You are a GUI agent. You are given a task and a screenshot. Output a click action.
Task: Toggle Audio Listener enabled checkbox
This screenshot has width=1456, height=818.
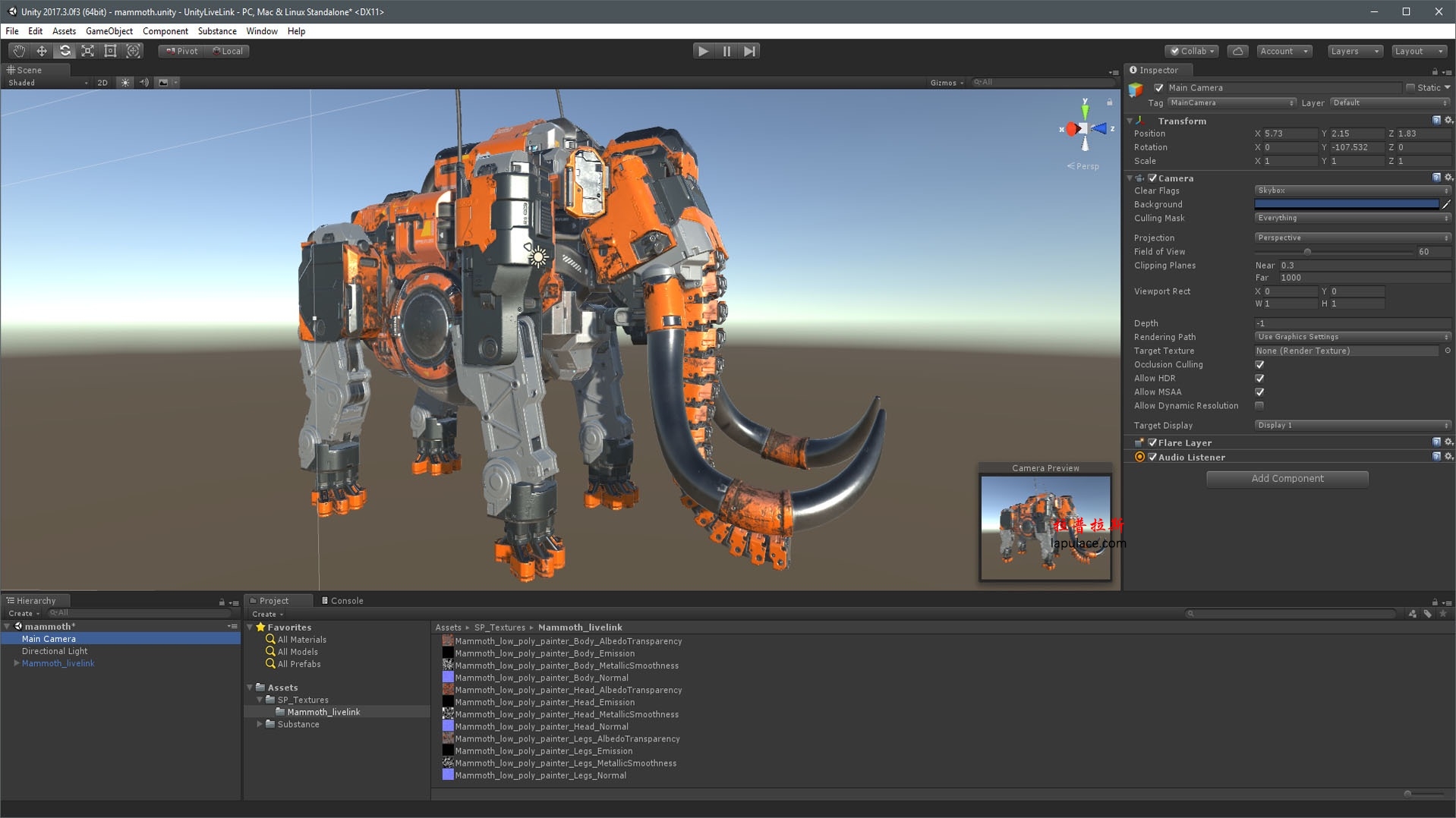click(x=1152, y=458)
